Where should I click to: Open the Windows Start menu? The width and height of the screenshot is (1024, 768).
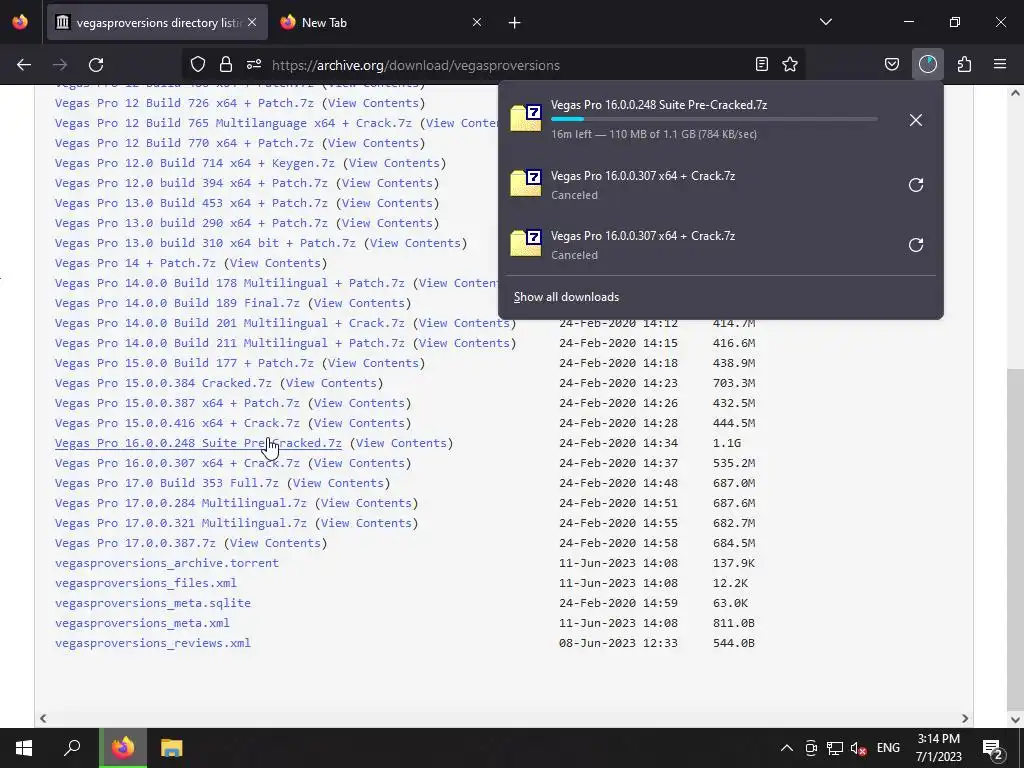tap(24, 748)
